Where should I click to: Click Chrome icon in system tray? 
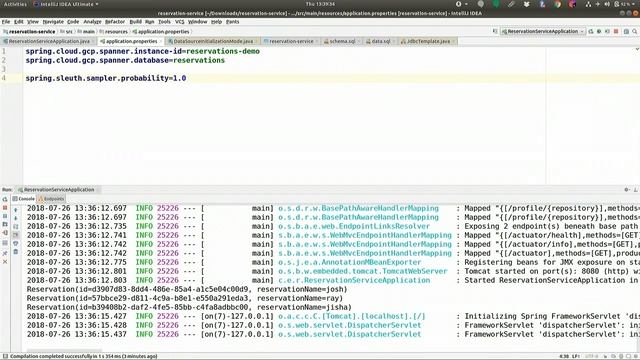(x=557, y=4)
